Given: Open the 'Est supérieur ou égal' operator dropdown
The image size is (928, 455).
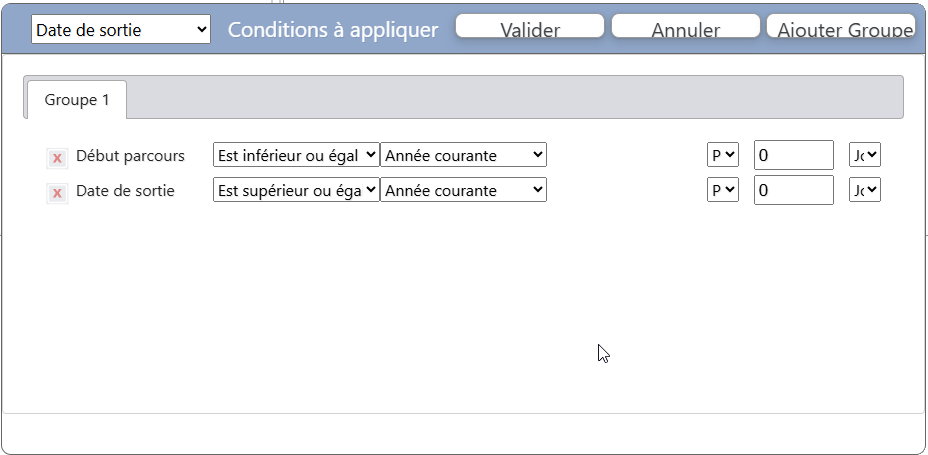Looking at the screenshot, I should 296,190.
